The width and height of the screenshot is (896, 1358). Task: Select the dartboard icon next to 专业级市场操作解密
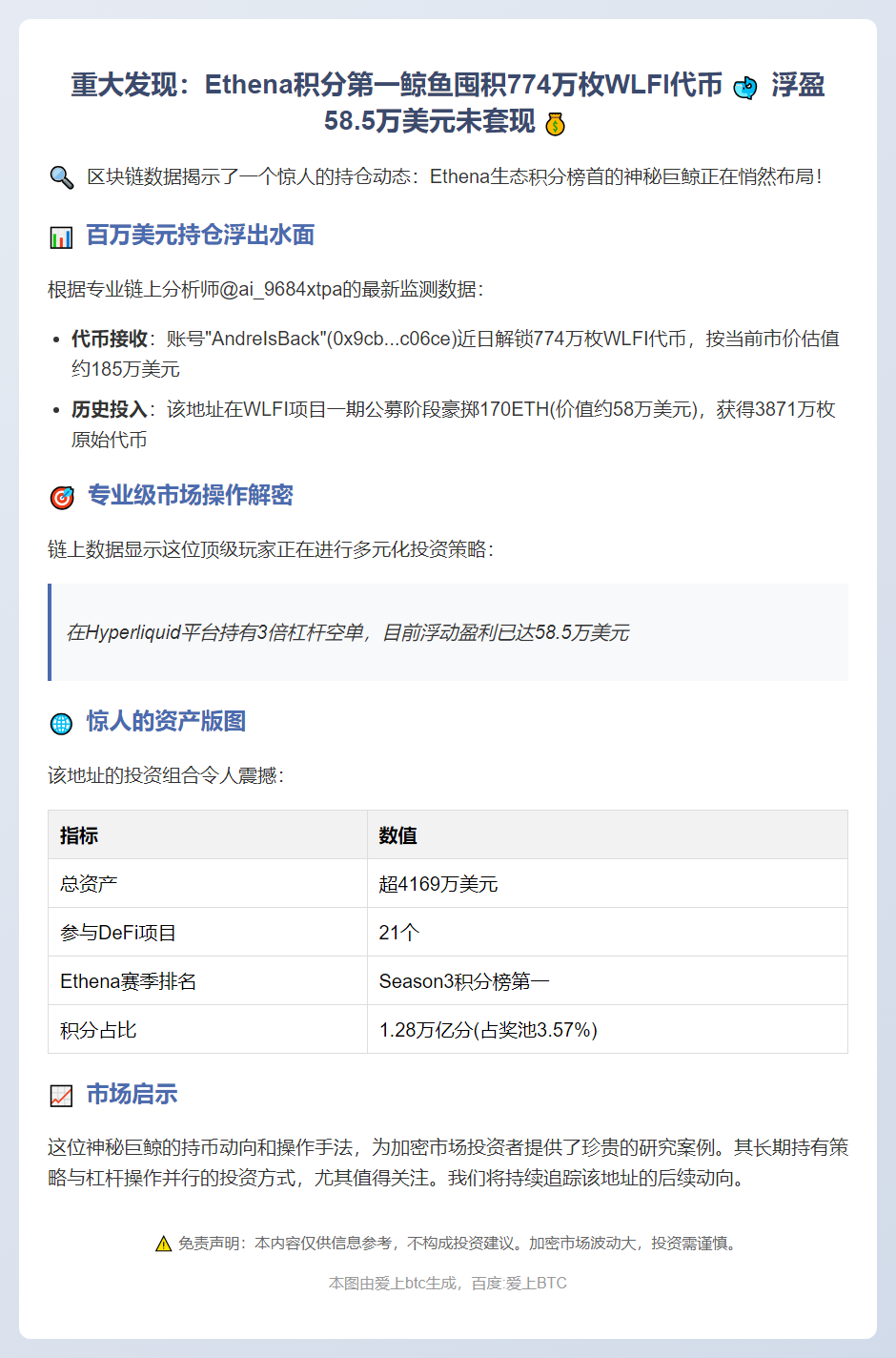61,496
